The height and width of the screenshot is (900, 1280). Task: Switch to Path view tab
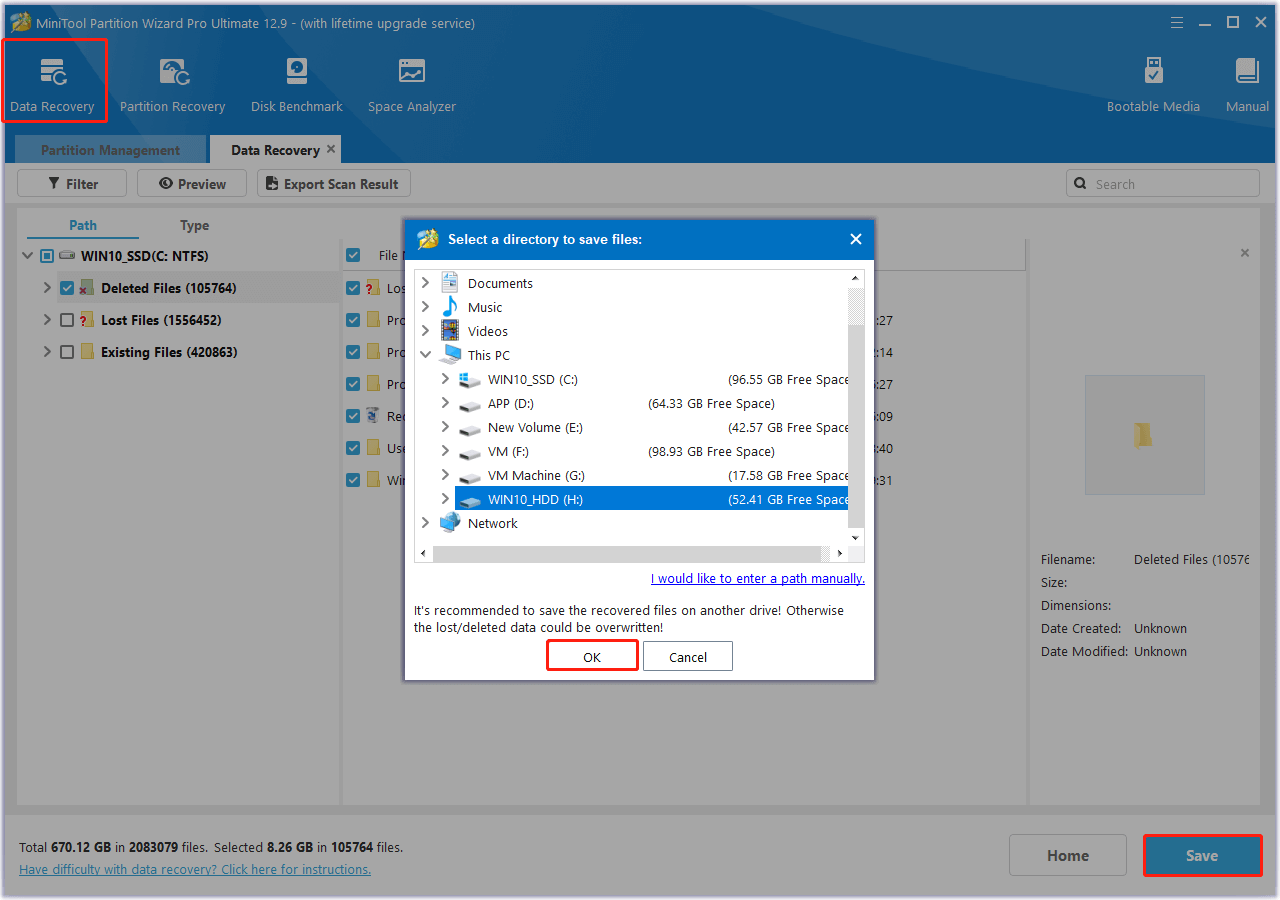coord(83,225)
